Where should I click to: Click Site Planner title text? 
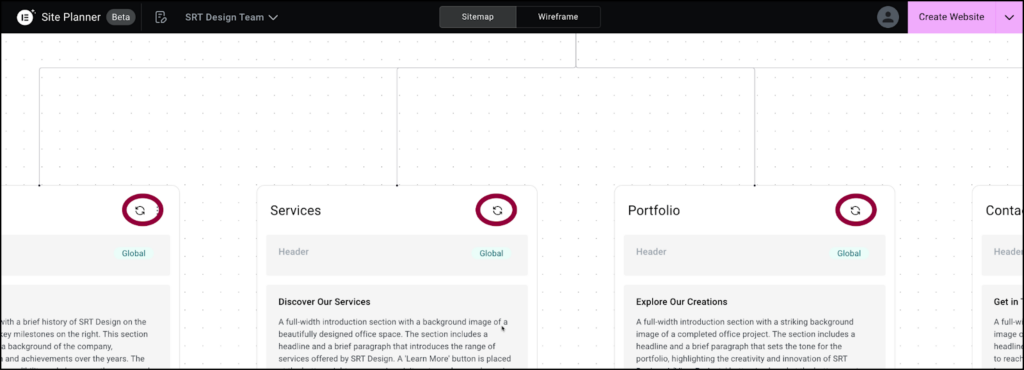(71, 17)
